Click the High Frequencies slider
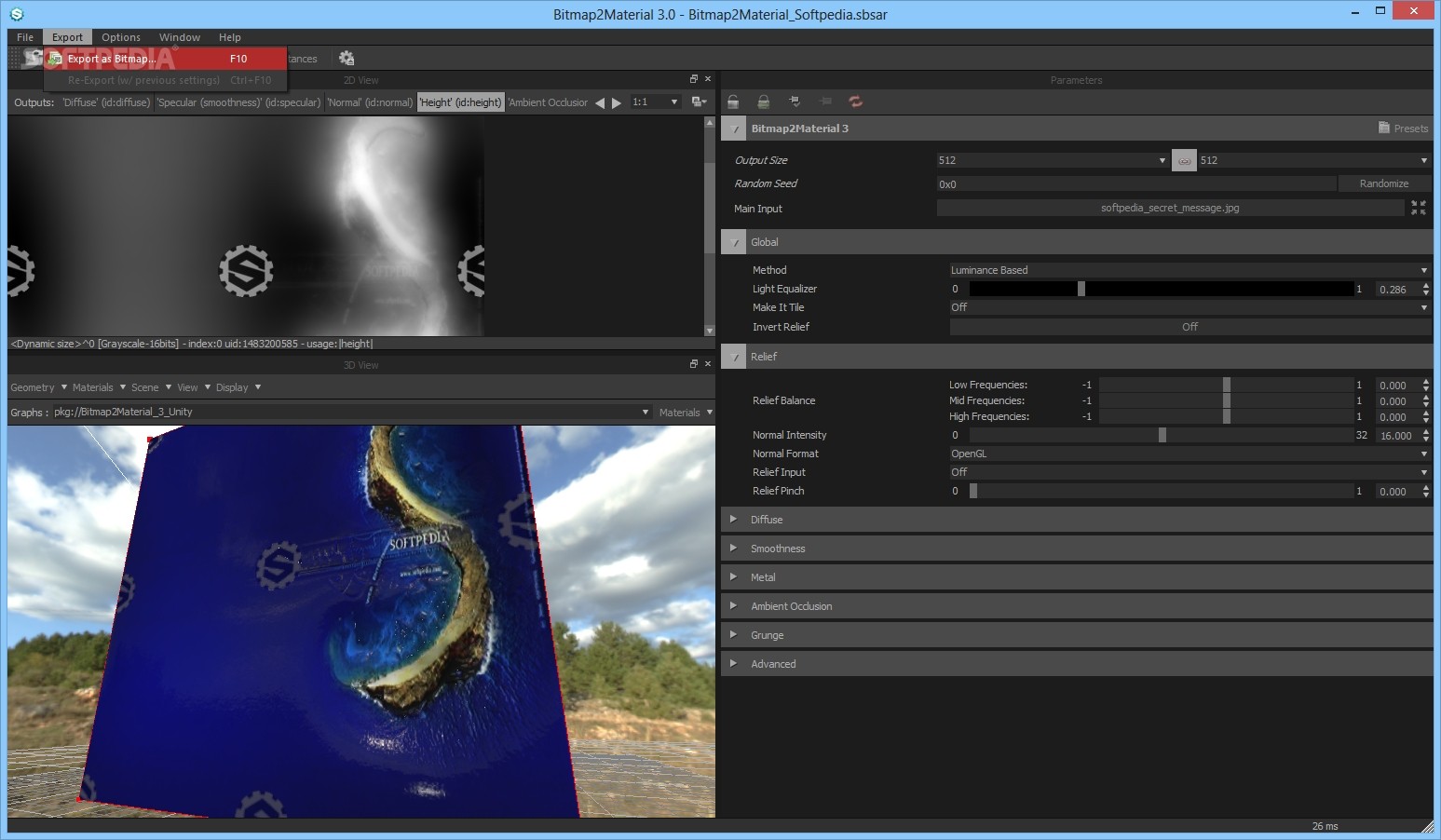 coord(1226,416)
